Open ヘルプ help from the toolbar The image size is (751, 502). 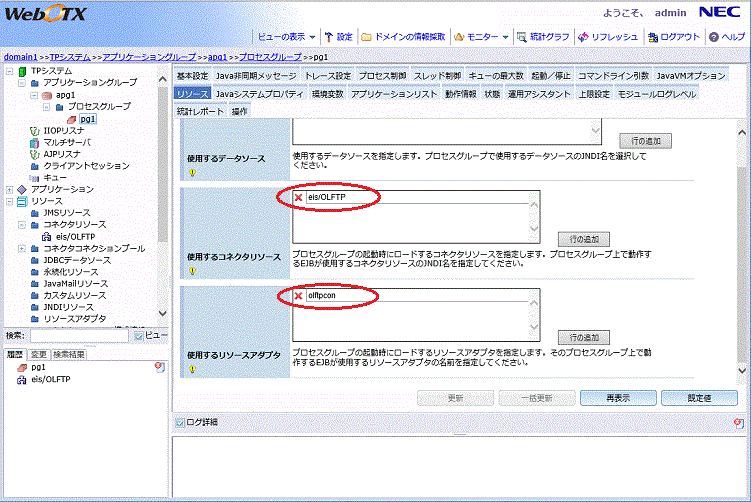tap(714, 37)
